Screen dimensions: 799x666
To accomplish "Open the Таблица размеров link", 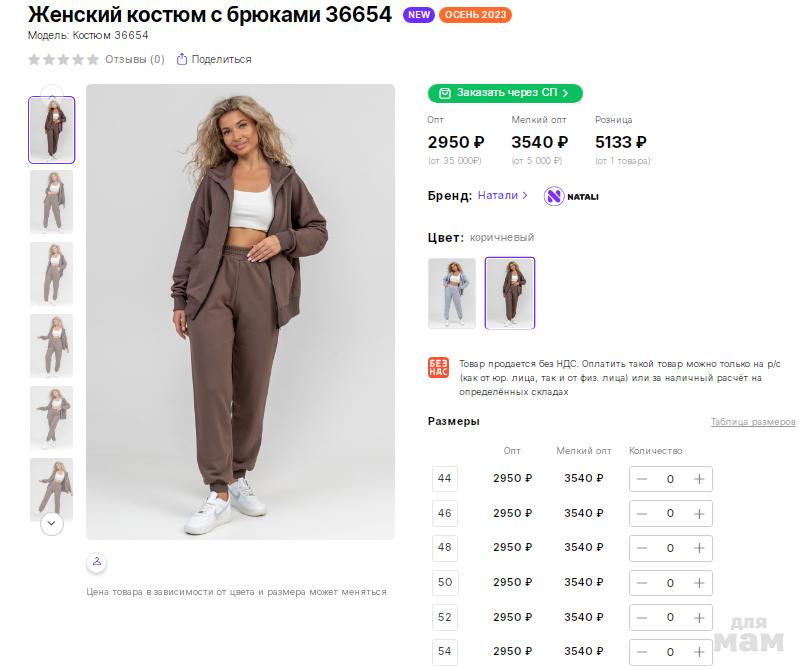I will [753, 422].
